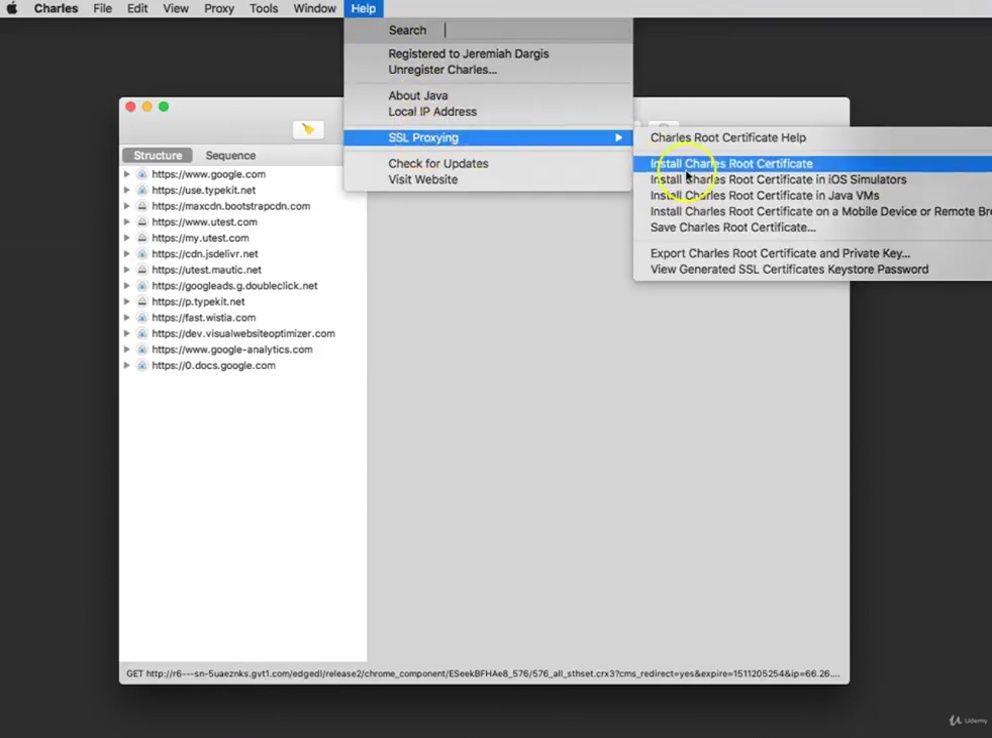This screenshot has width=992, height=738.
Task: Click the icon beside https://utest.mautic.net
Action: coord(142,269)
